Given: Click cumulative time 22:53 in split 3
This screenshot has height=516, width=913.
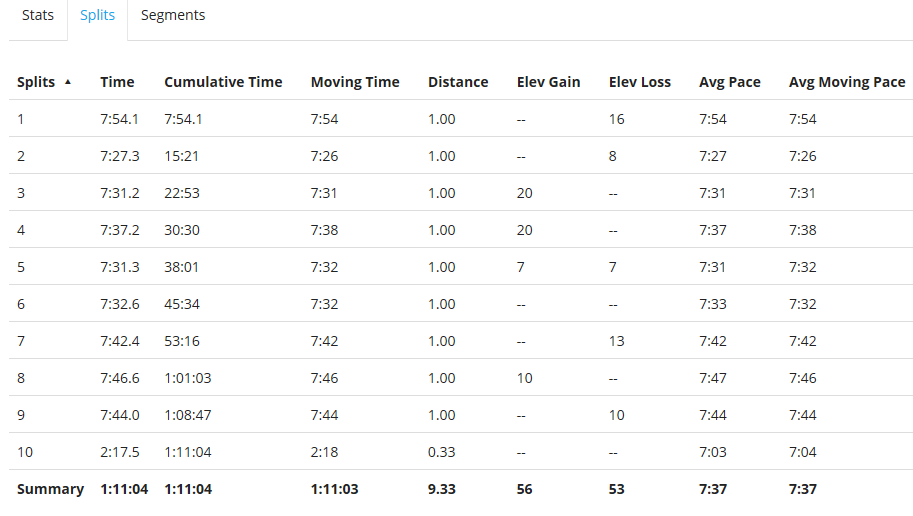Looking at the screenshot, I should [x=182, y=193].
